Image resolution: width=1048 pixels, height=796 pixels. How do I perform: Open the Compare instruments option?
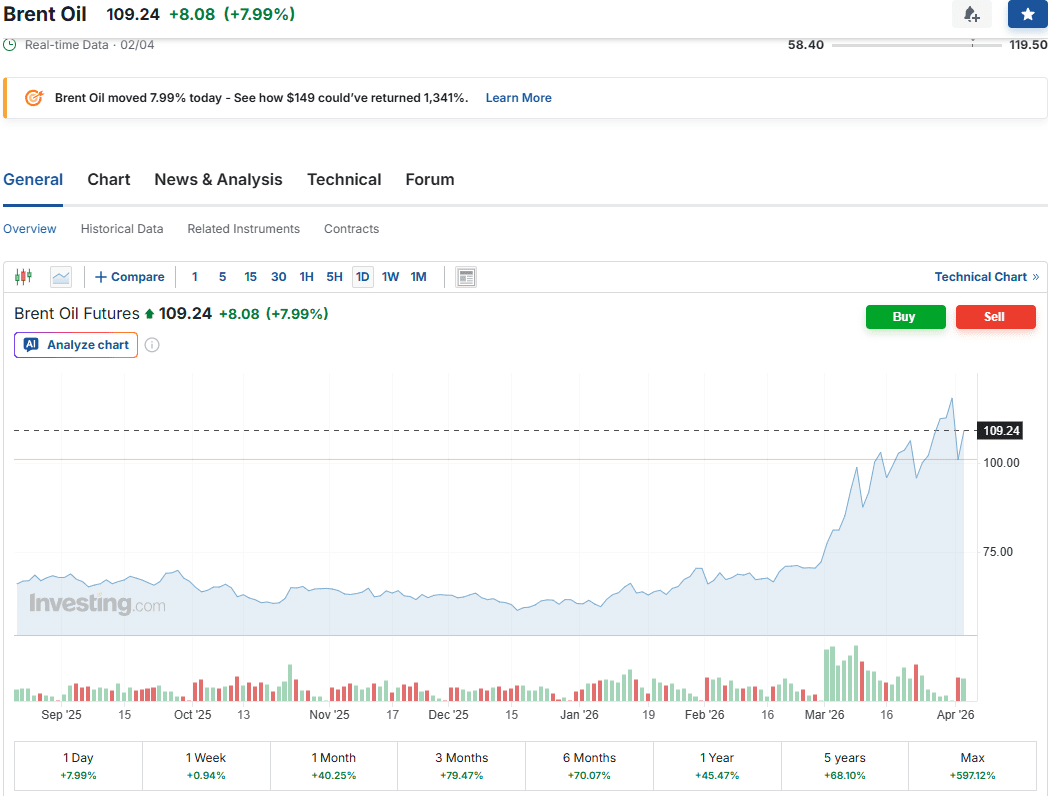click(130, 277)
